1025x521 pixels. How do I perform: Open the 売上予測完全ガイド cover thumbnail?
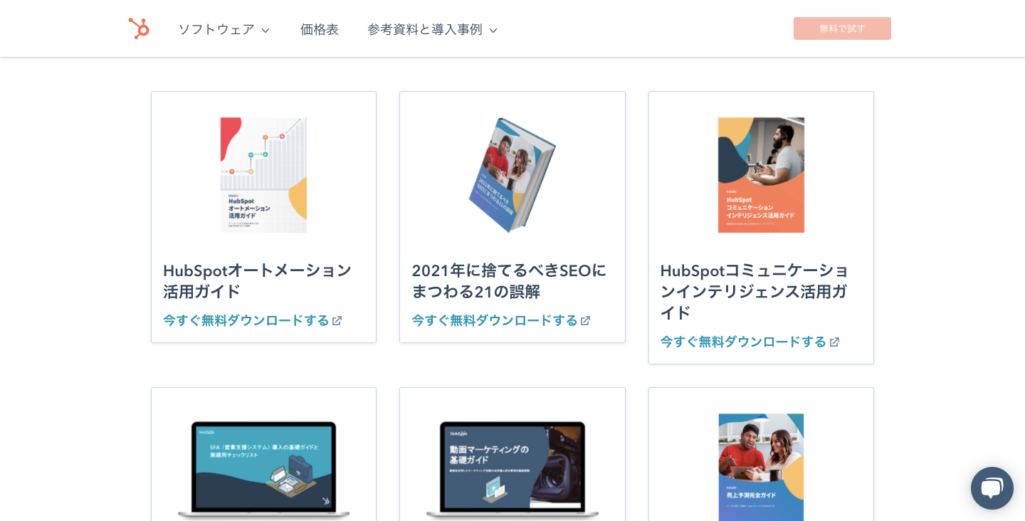[x=761, y=467]
